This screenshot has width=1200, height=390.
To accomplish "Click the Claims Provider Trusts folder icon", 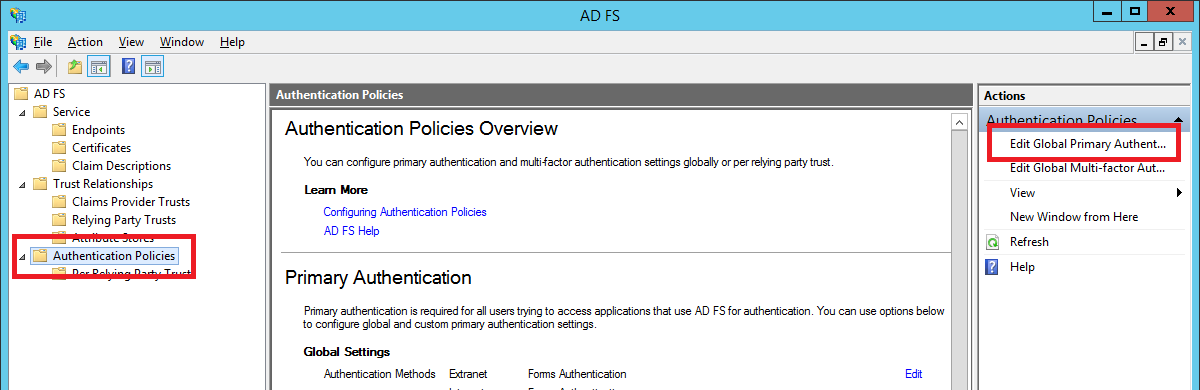I will pyautogui.click(x=60, y=202).
